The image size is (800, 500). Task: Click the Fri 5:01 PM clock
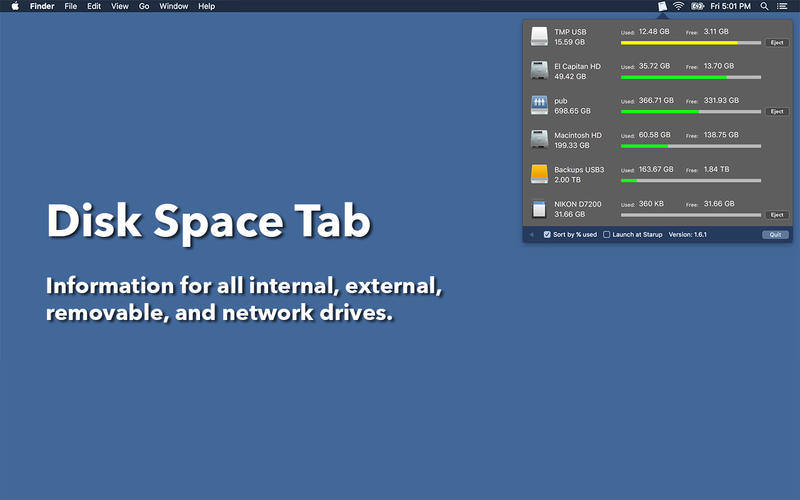tap(731, 6)
